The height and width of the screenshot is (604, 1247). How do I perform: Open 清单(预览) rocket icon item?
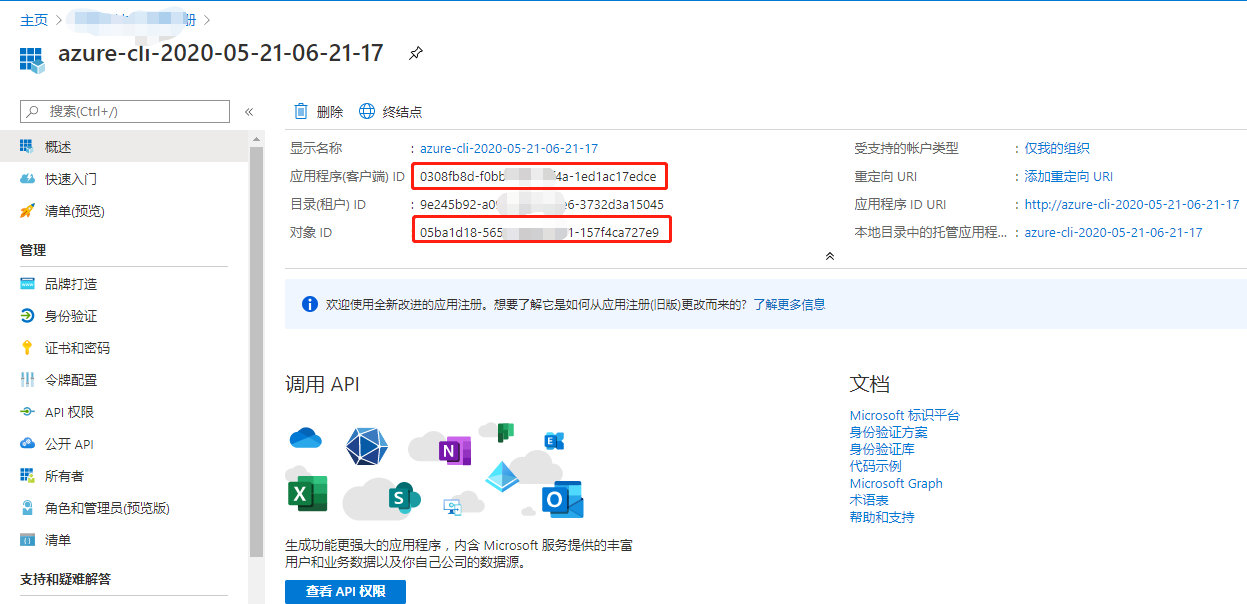coord(27,211)
